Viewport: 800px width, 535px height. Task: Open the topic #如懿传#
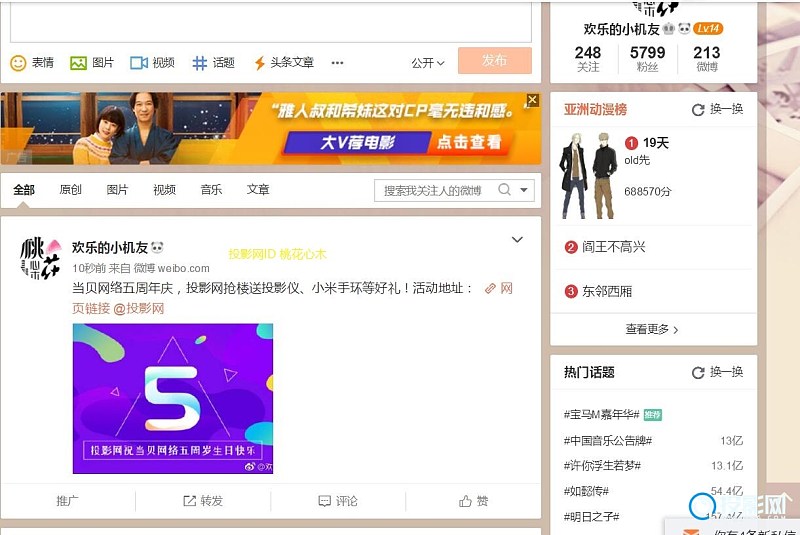[x=586, y=491]
